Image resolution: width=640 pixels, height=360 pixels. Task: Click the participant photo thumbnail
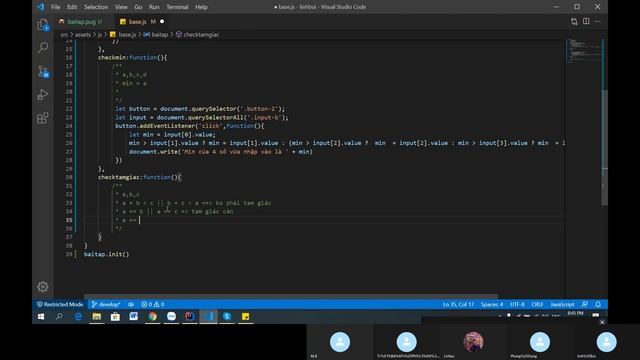click(473, 342)
